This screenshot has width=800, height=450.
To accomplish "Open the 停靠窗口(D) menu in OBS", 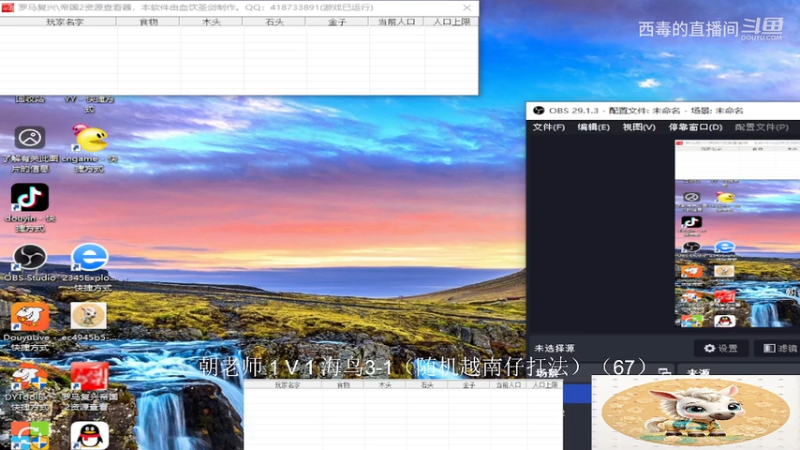I will (x=695, y=127).
